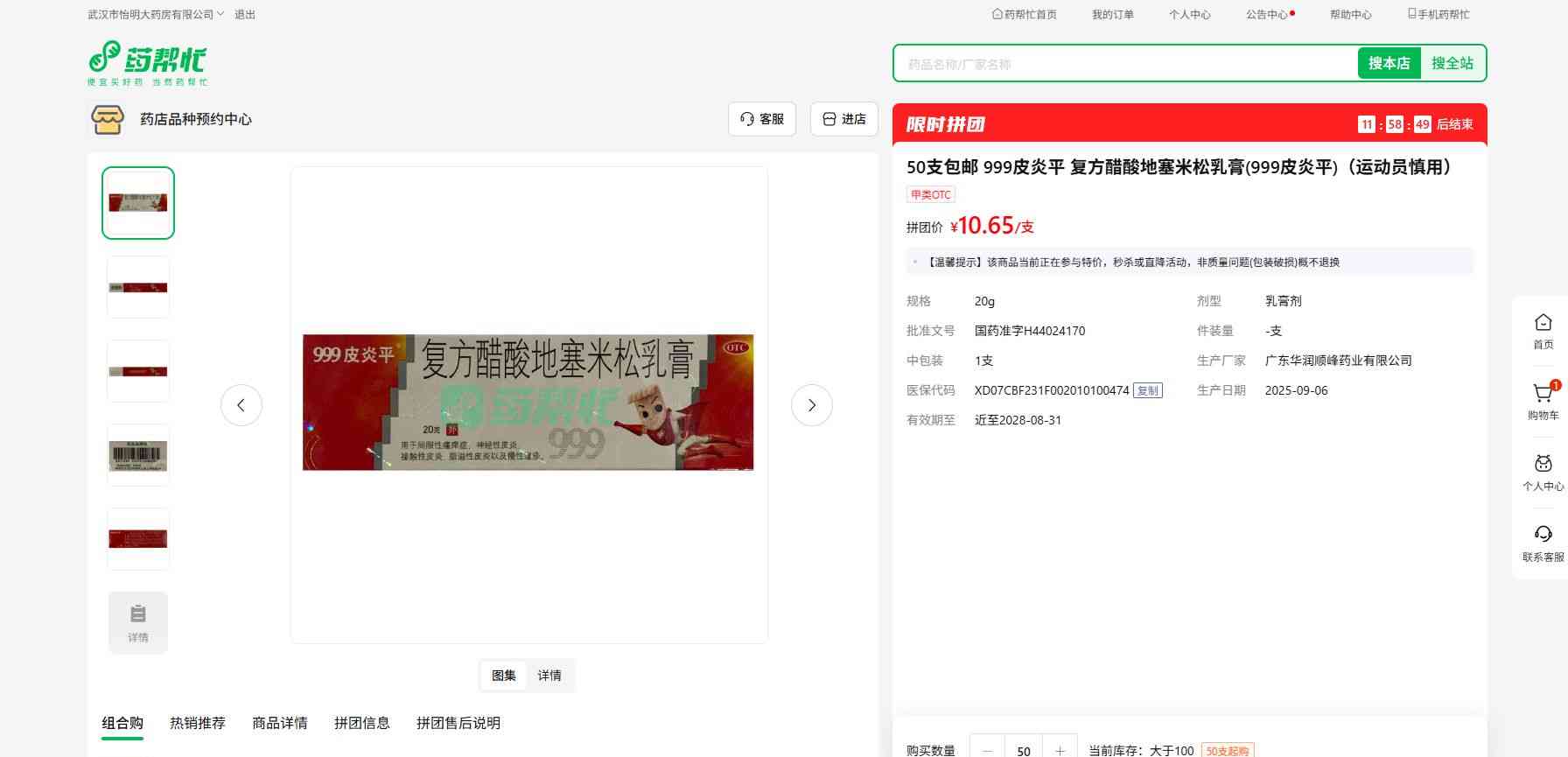Image resolution: width=1568 pixels, height=757 pixels.
Task: Switch gallery view to 详情
Action: coord(549,676)
